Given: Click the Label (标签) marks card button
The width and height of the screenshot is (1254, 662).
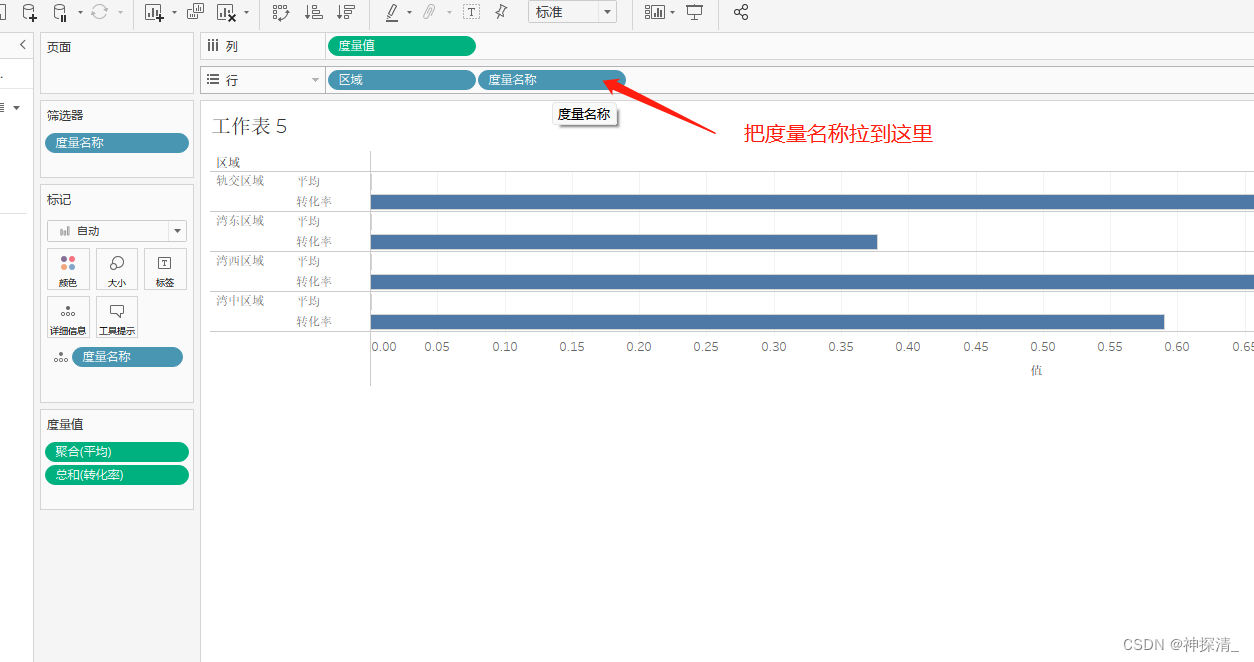Looking at the screenshot, I should pos(165,268).
